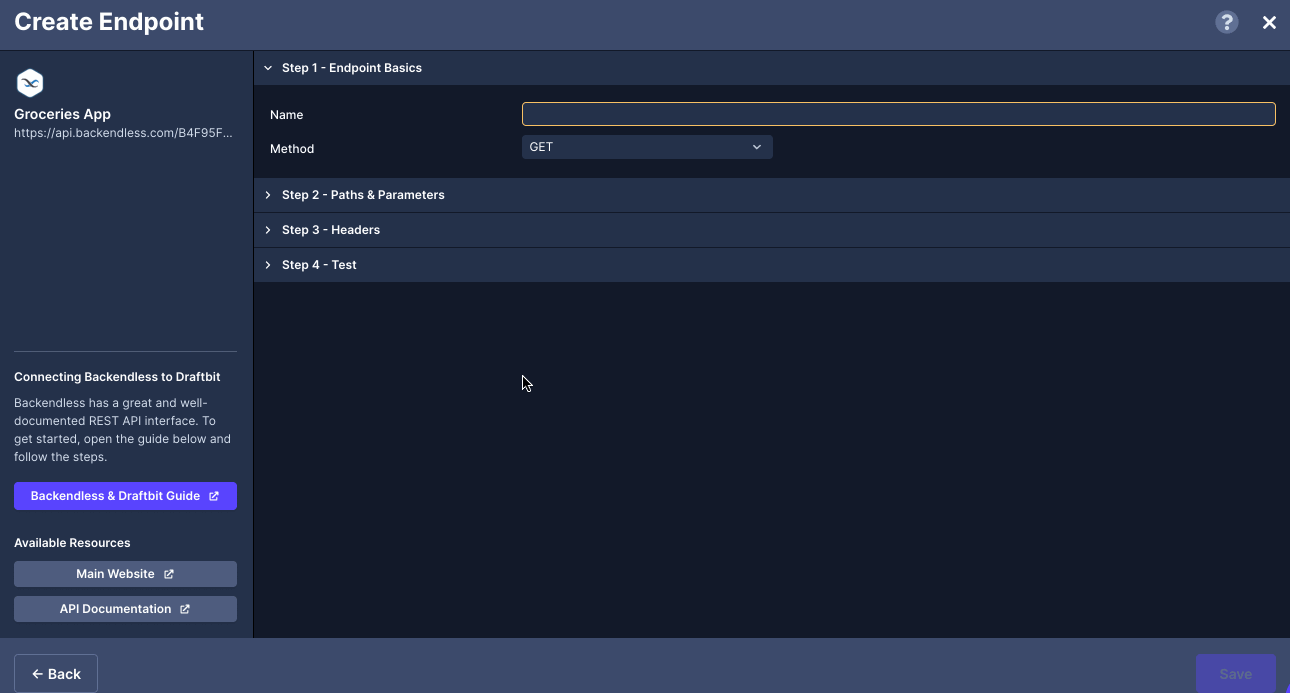The height and width of the screenshot is (693, 1290).
Task: Close the Create Endpoint dialog
Action: pyautogui.click(x=1269, y=22)
